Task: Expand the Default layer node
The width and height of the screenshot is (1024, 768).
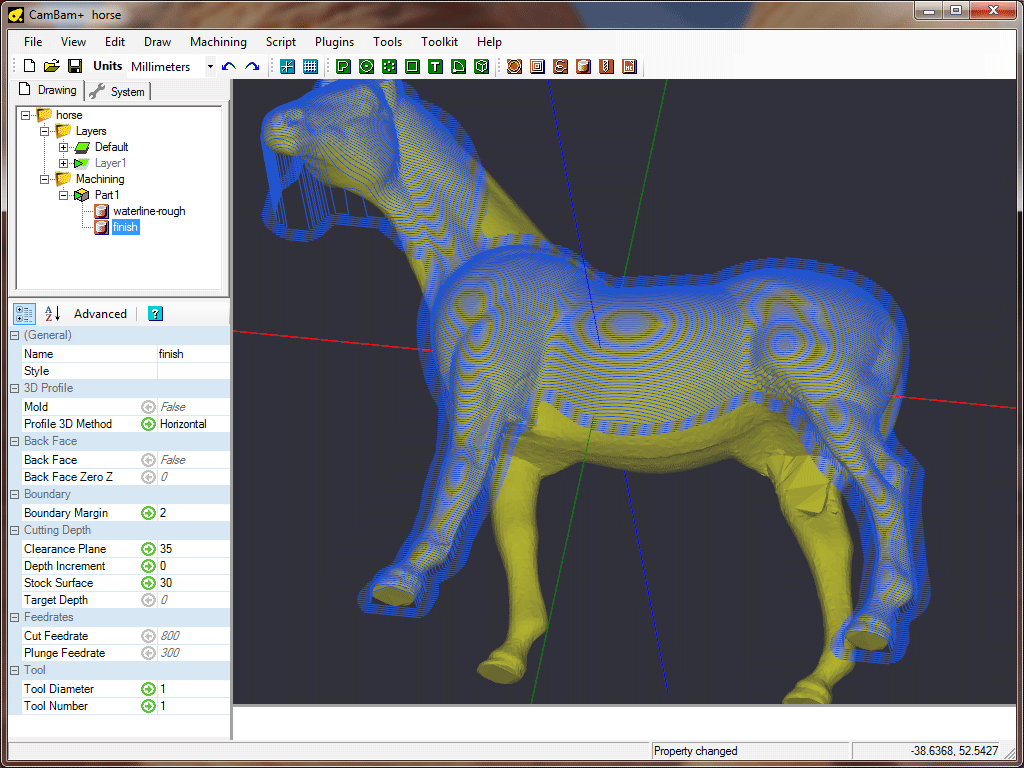Action: (x=64, y=147)
